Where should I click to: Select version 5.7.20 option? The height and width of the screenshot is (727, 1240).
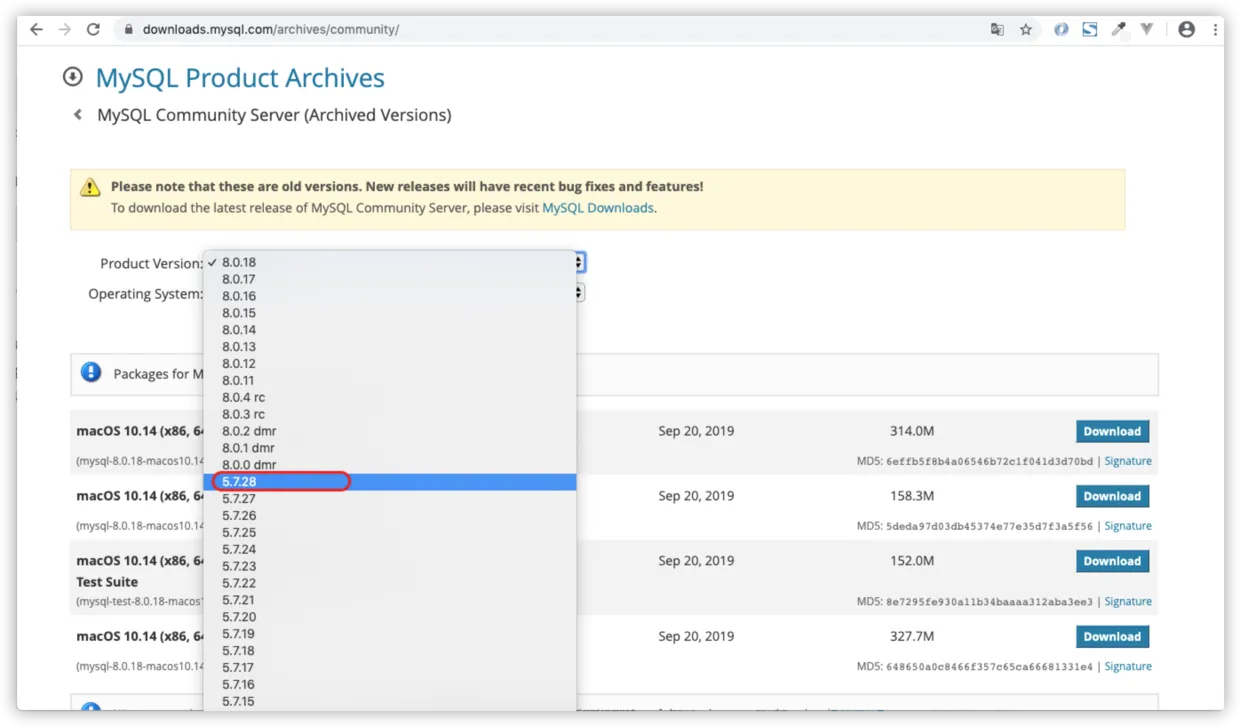[390, 617]
